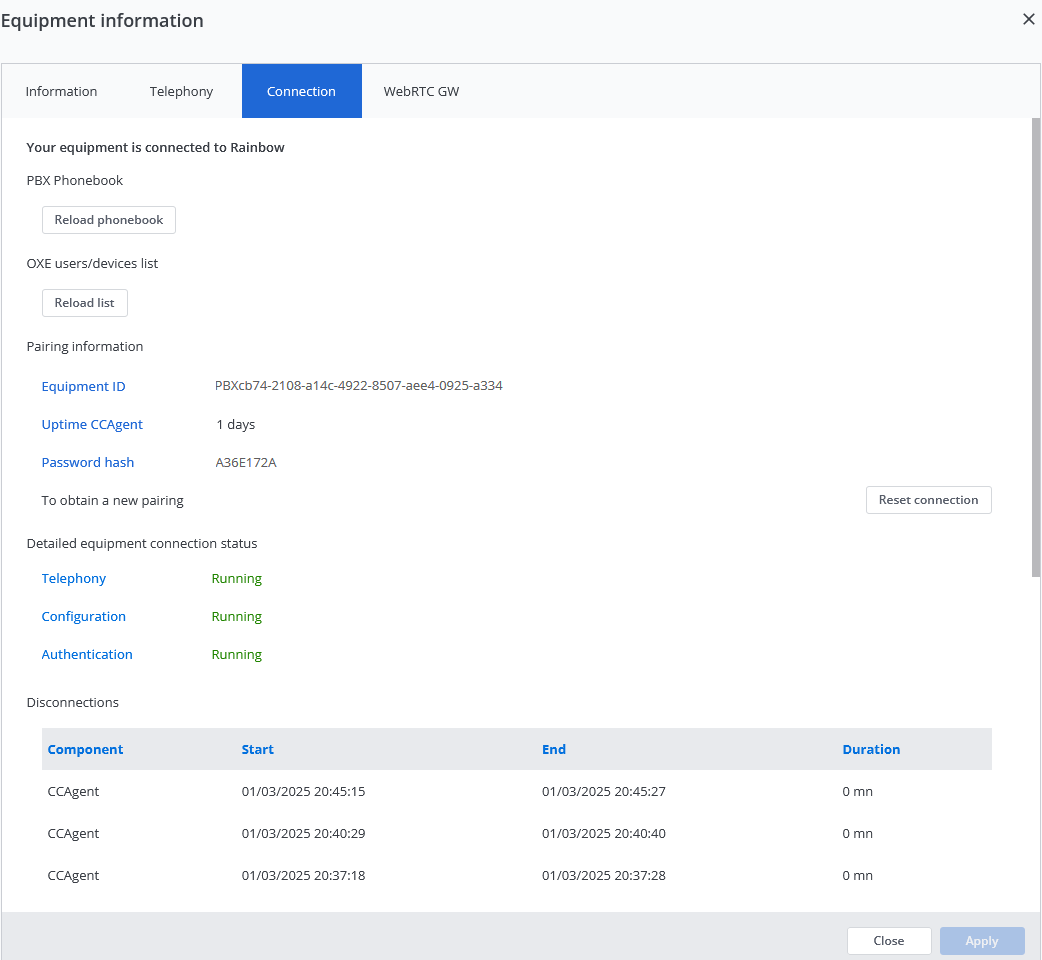Click the Configuration status label
Viewport: 1042px width, 960px height.
[84, 617]
